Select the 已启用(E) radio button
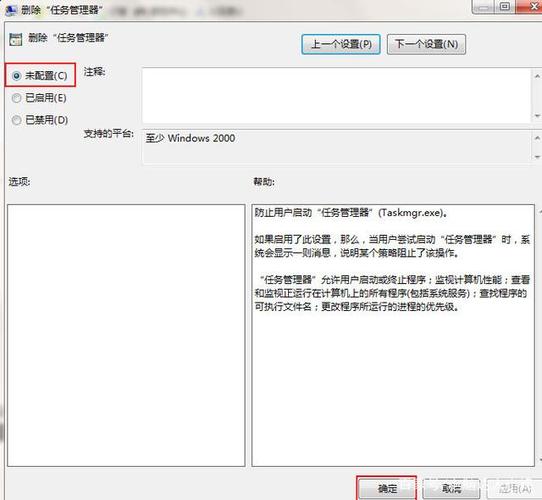Screen dimensions: 542x500 tap(16, 98)
